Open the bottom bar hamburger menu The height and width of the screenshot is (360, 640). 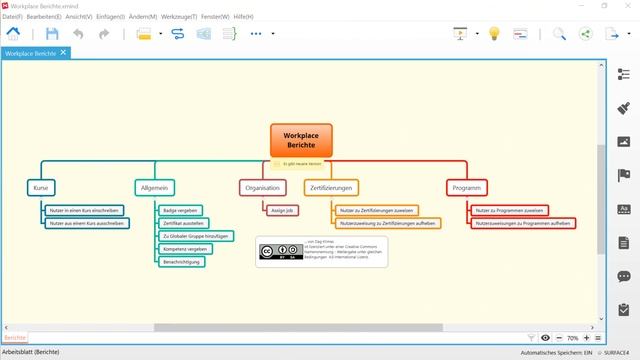point(598,338)
